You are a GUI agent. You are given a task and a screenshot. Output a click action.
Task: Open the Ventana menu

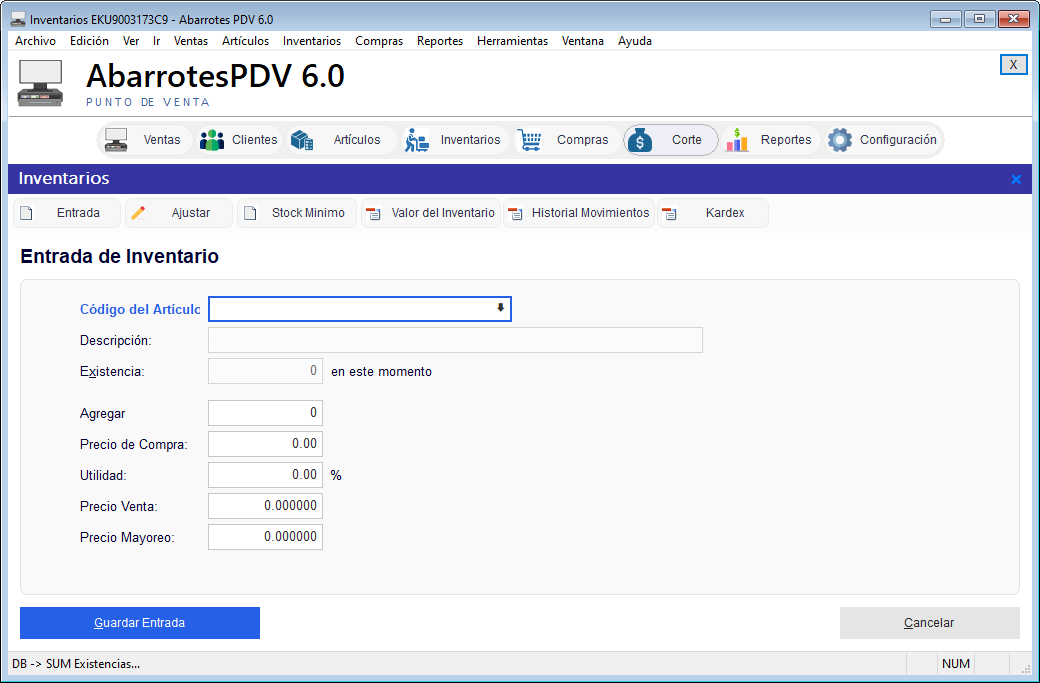point(582,41)
